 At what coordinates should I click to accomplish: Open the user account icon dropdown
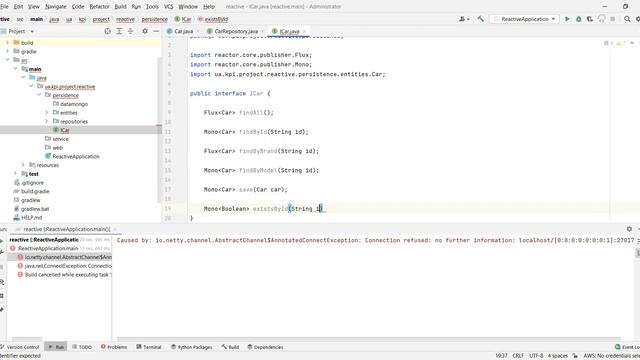(464, 19)
